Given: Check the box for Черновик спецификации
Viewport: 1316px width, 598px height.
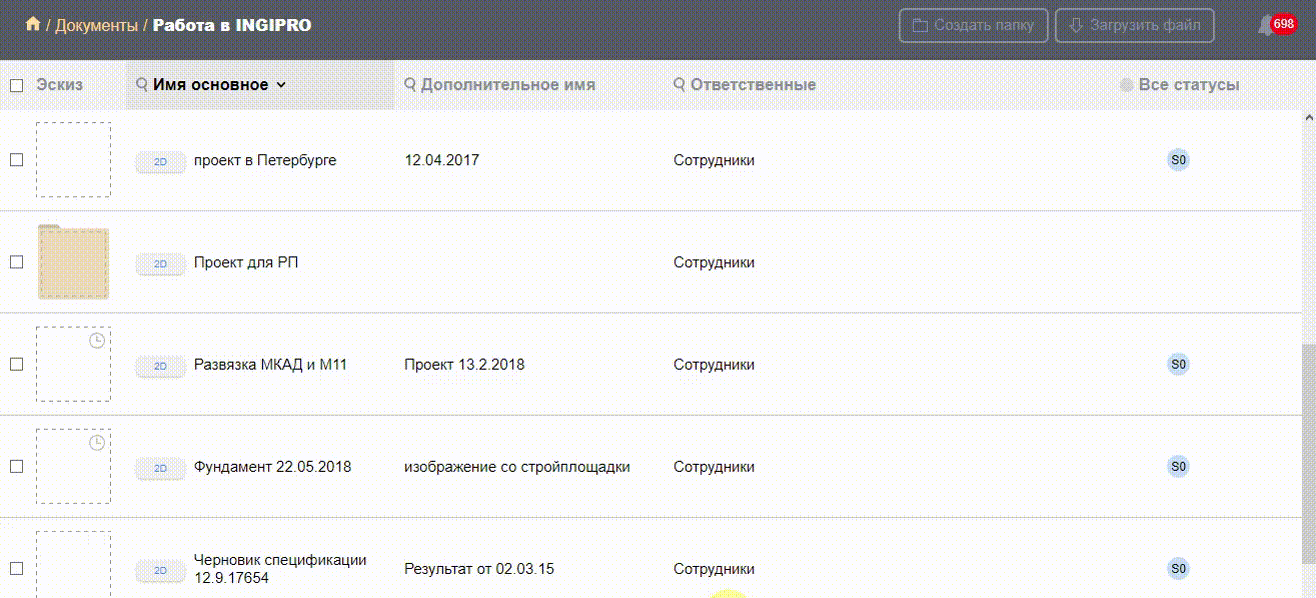Looking at the screenshot, I should pos(16,568).
